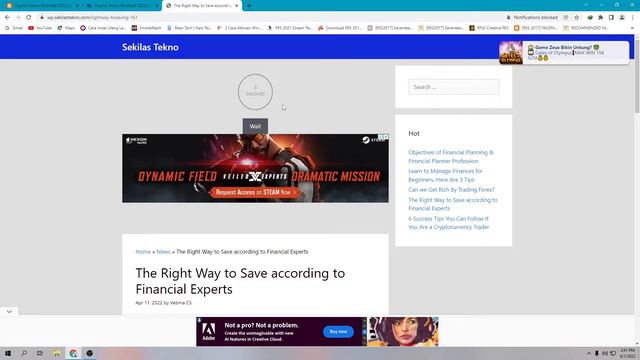Click the Chrome icon on the taskbar
This screenshot has width=640, height=360.
(73, 353)
